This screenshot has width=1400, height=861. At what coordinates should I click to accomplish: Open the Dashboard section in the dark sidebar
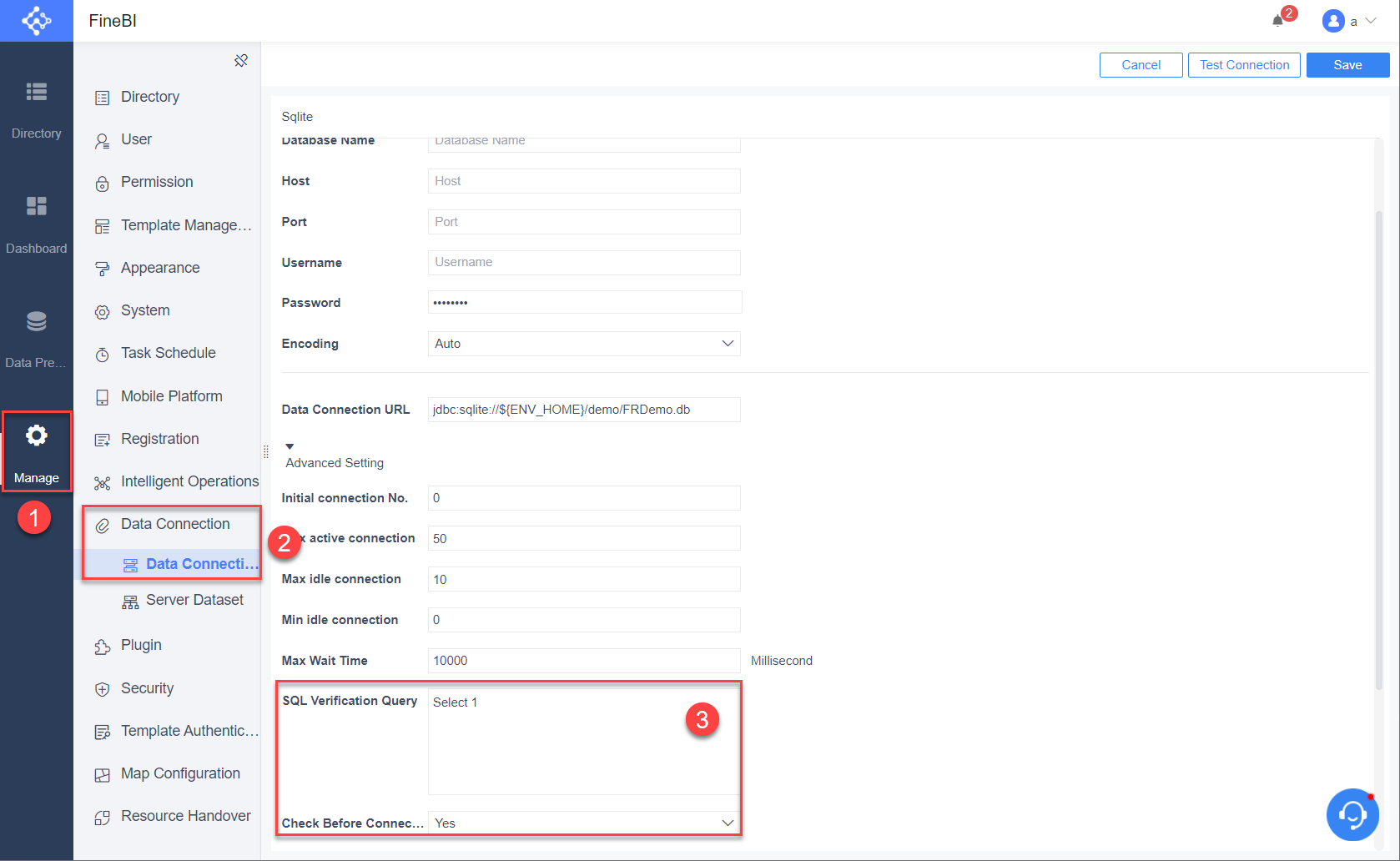pos(36,224)
